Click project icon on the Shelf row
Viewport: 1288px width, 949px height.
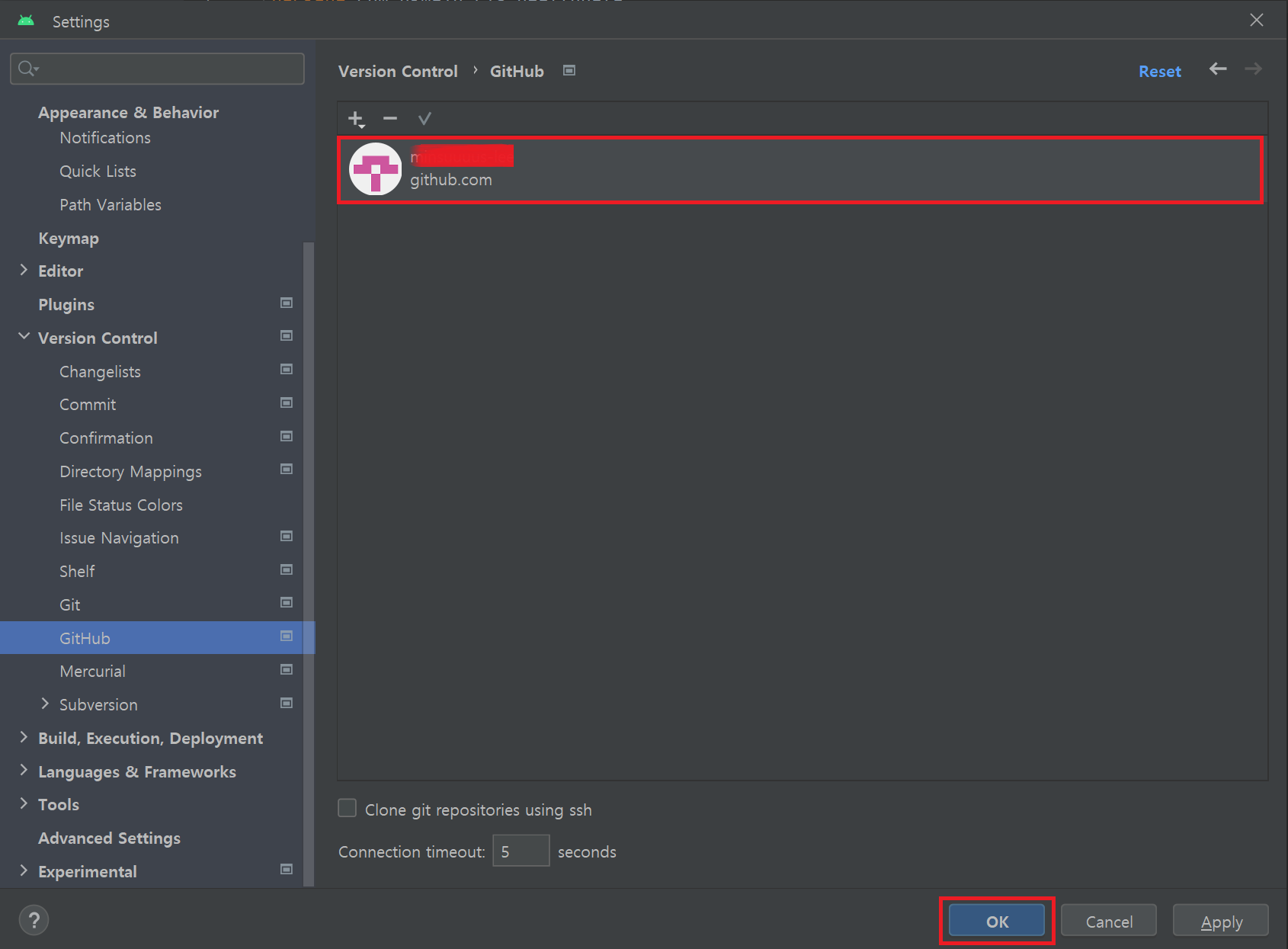tap(287, 569)
